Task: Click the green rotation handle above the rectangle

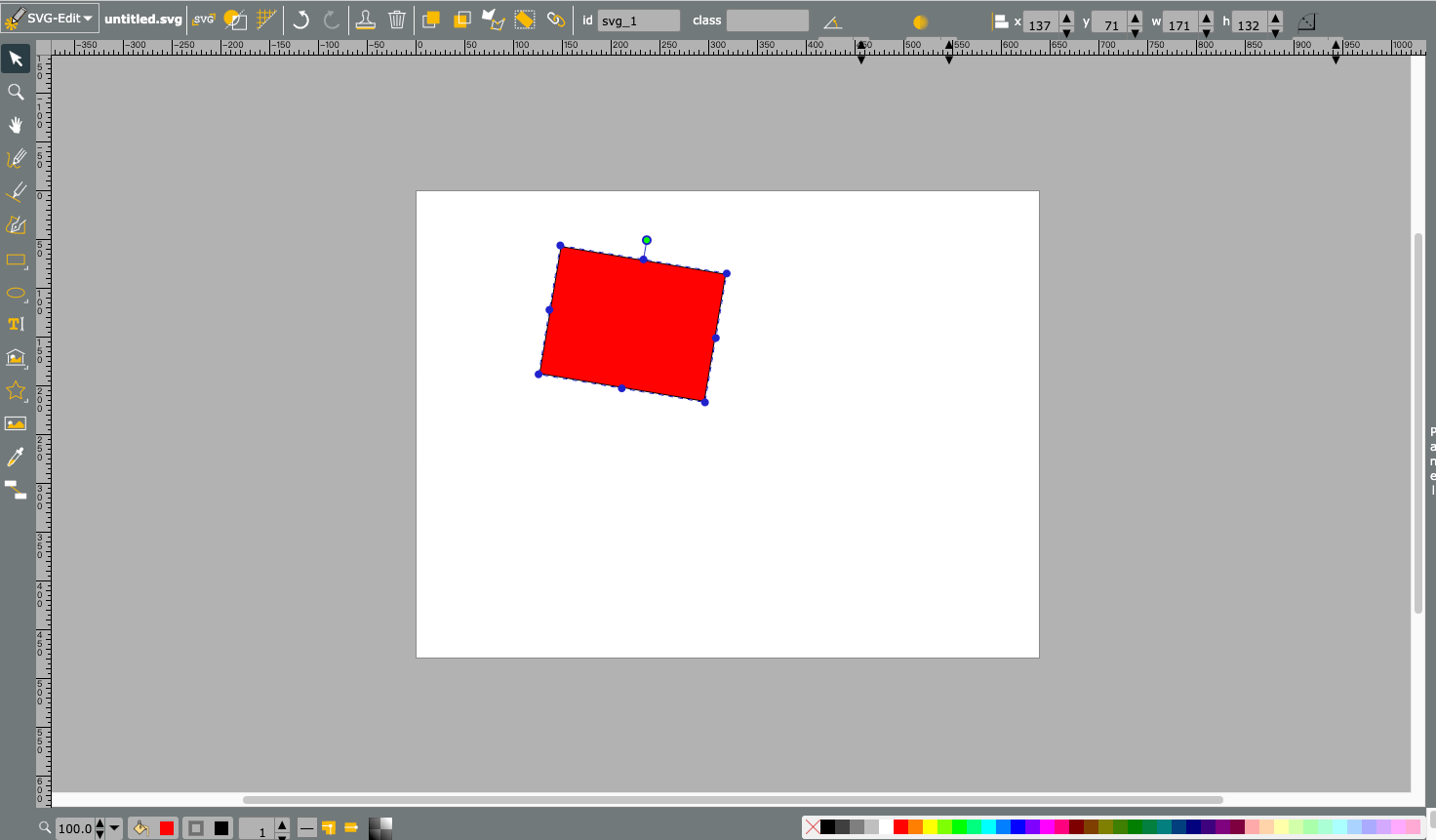Action: click(x=647, y=240)
